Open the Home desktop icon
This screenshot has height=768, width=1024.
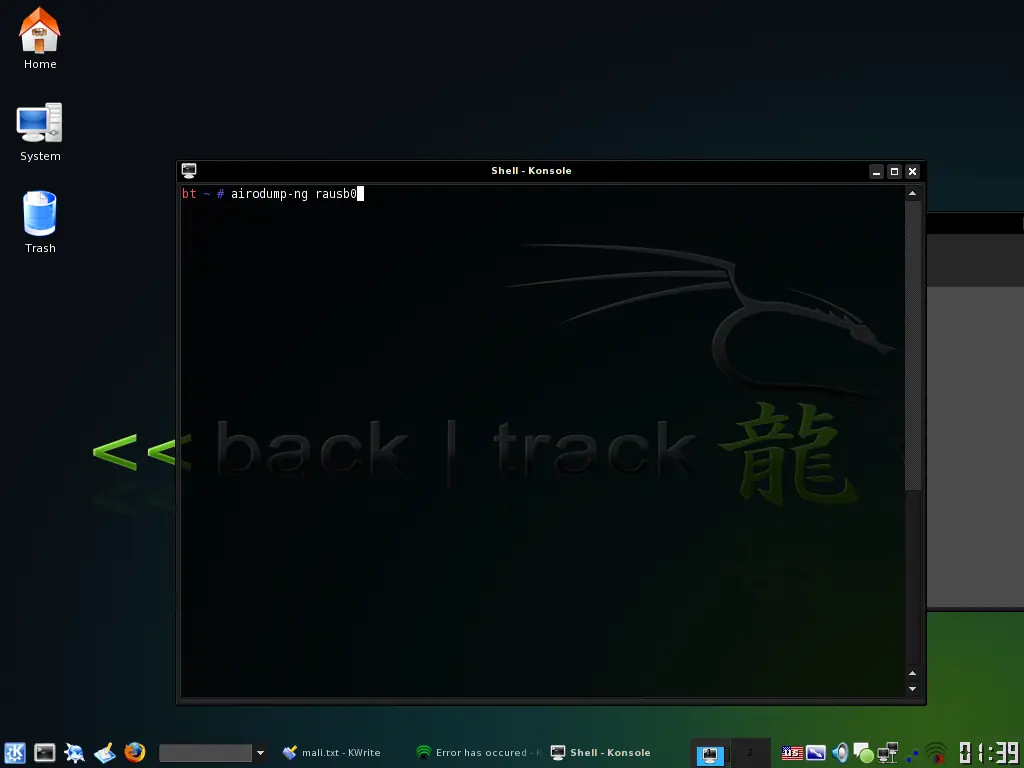[x=40, y=38]
